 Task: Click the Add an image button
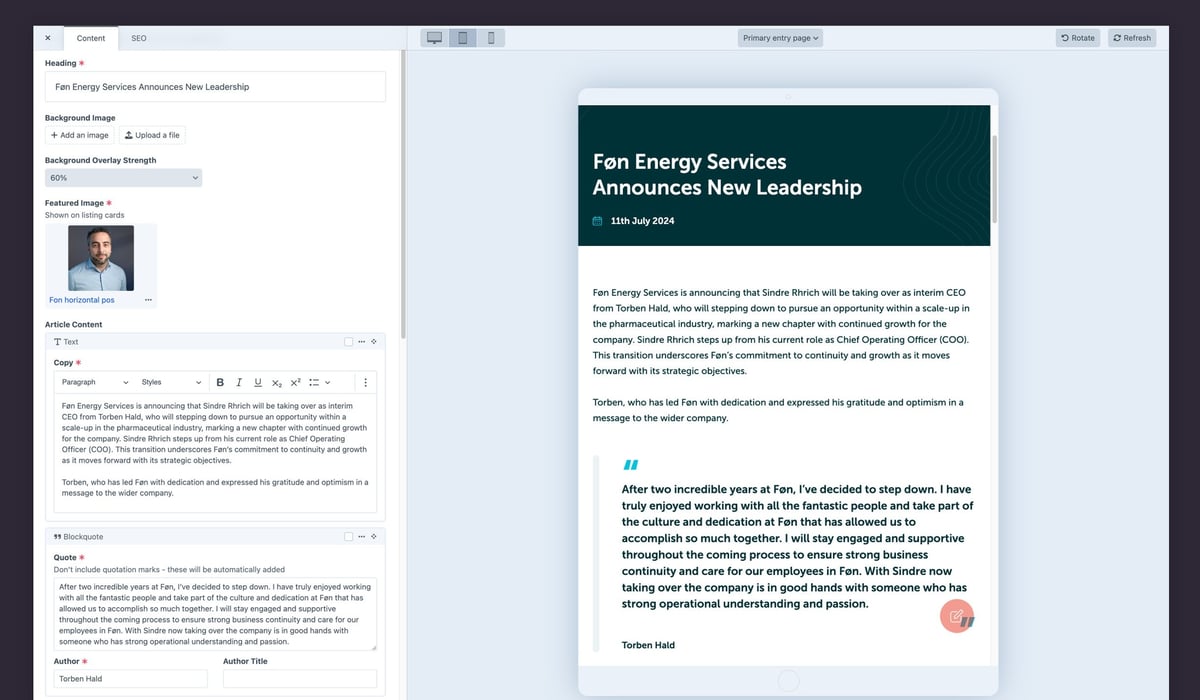(80, 135)
